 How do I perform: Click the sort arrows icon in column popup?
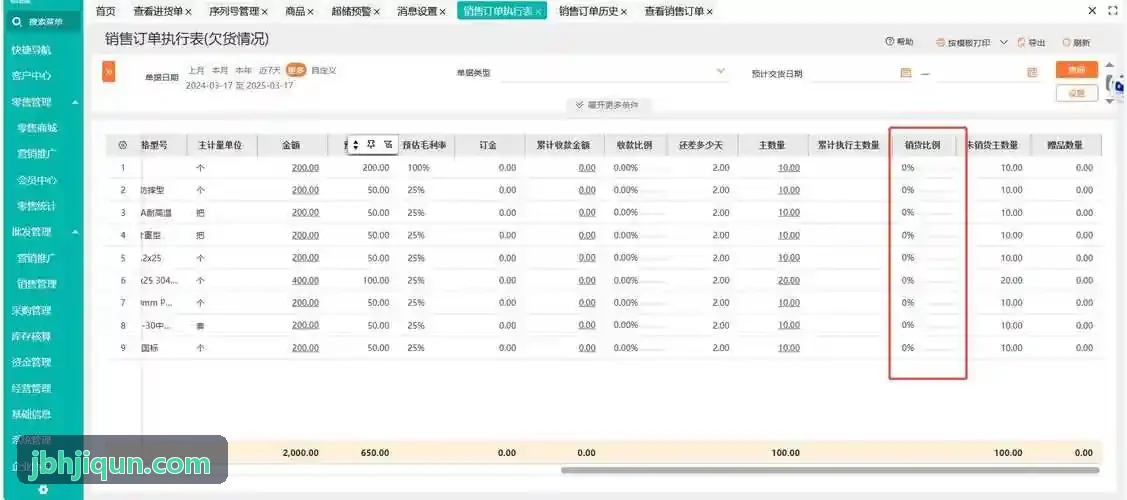pyautogui.click(x=355, y=144)
